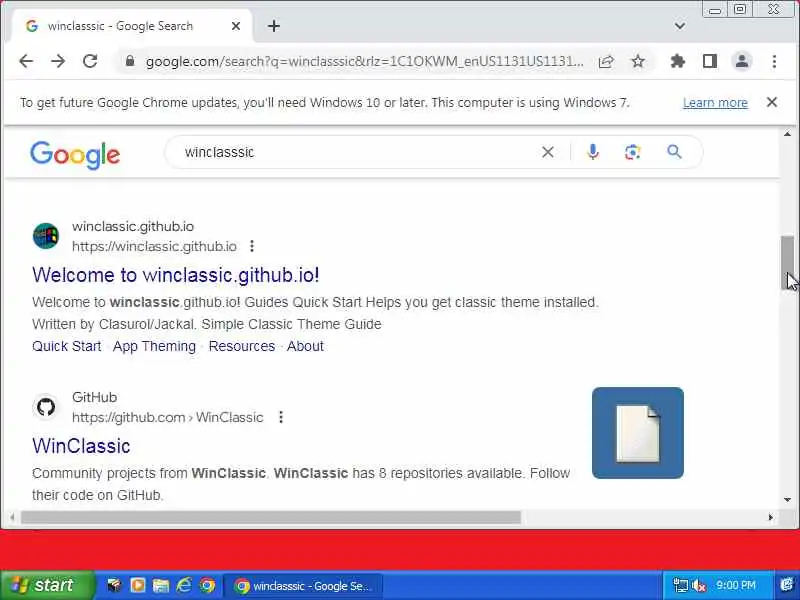Image resolution: width=800 pixels, height=600 pixels.
Task: Click the muted volume tray icon
Action: pos(698,585)
